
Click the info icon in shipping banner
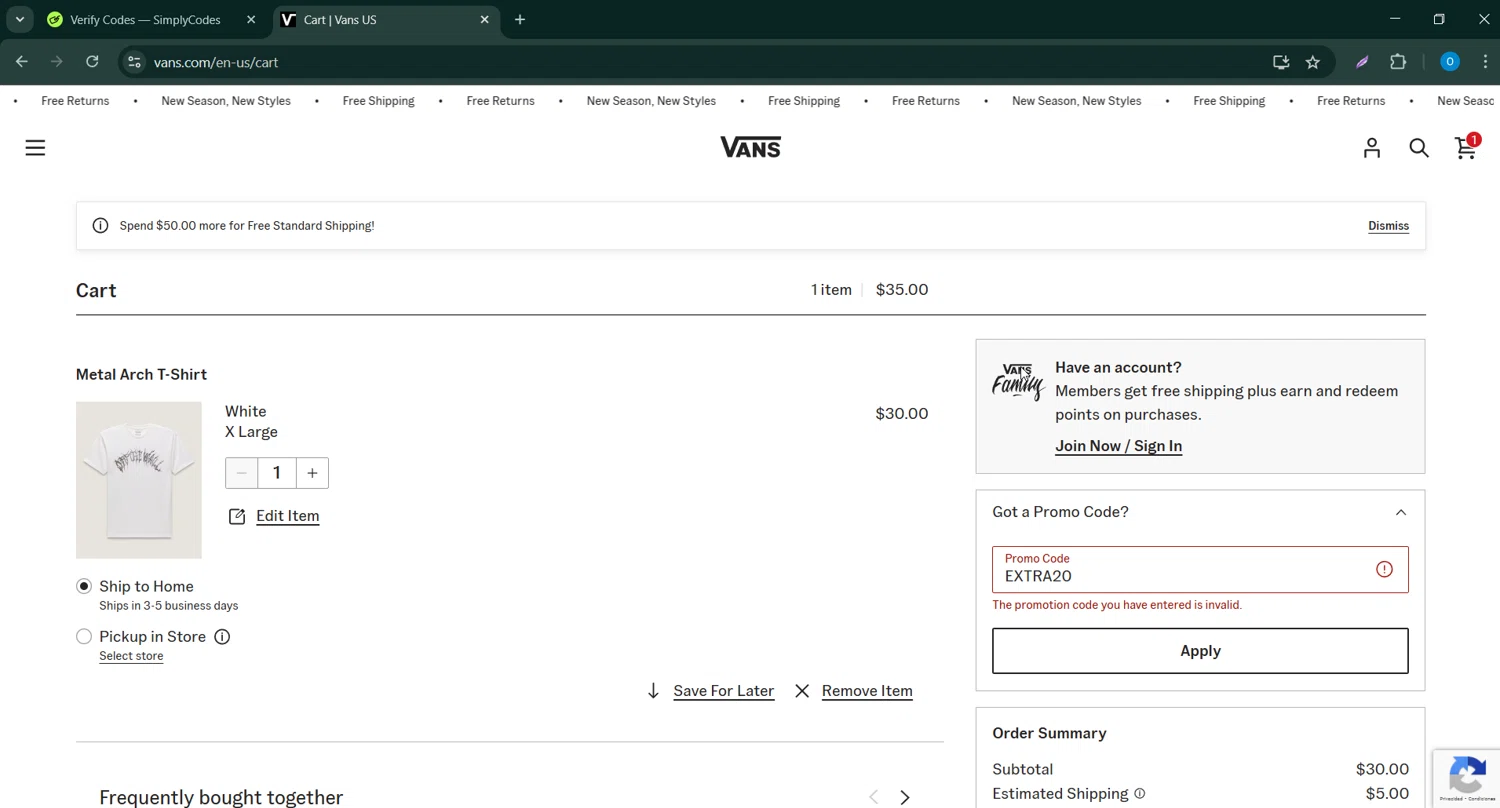pos(100,226)
